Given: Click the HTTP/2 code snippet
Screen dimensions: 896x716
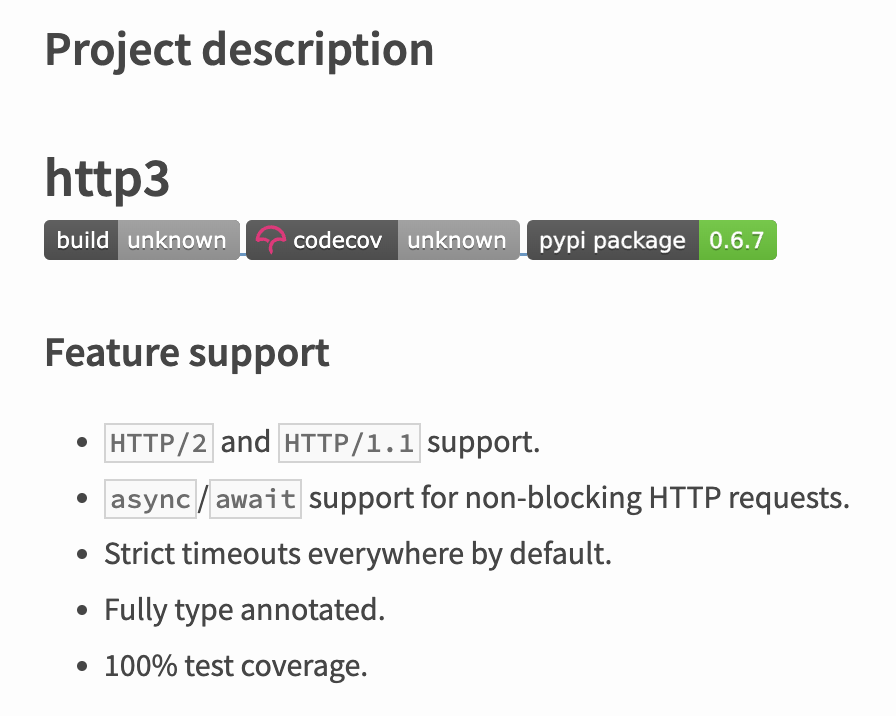Looking at the screenshot, I should click(x=159, y=443).
